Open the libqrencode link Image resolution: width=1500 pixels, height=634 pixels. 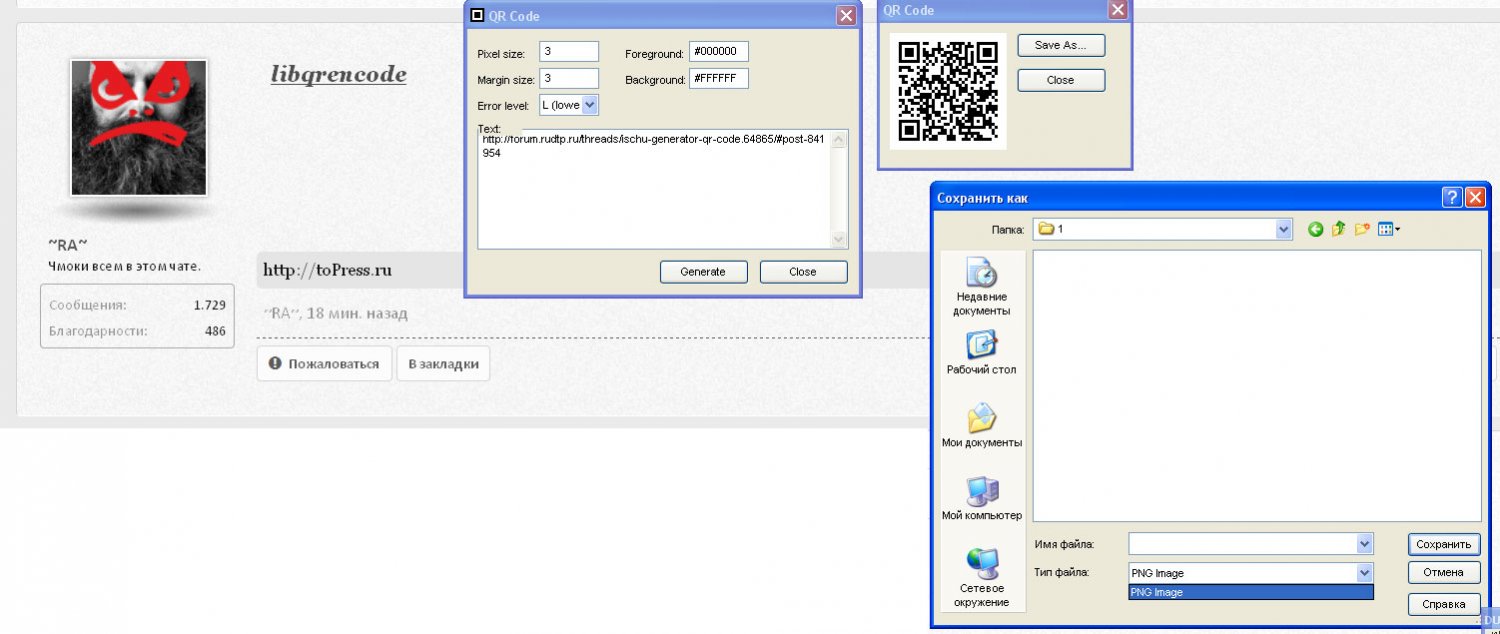pos(338,74)
